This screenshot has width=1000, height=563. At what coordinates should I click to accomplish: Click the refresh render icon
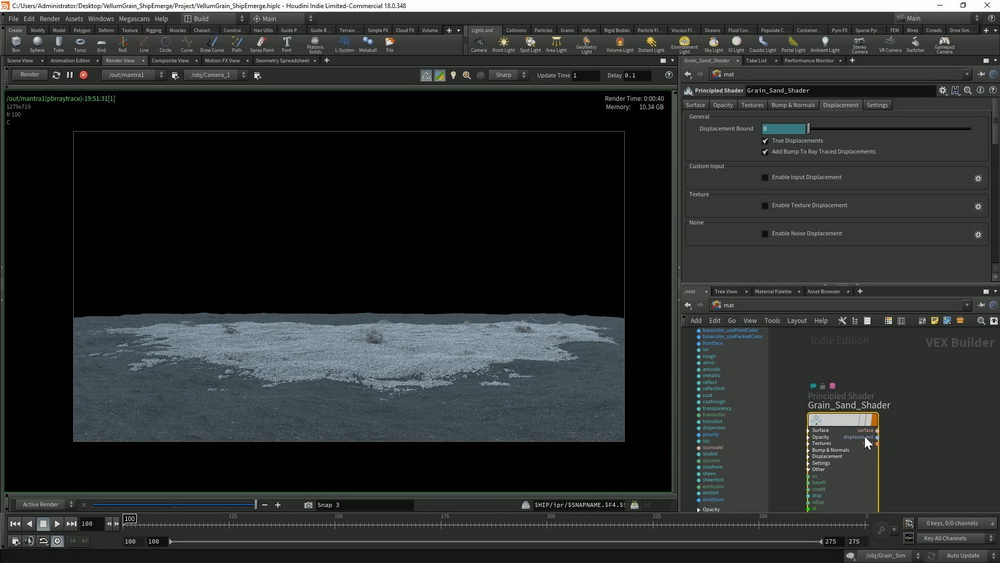click(x=56, y=75)
